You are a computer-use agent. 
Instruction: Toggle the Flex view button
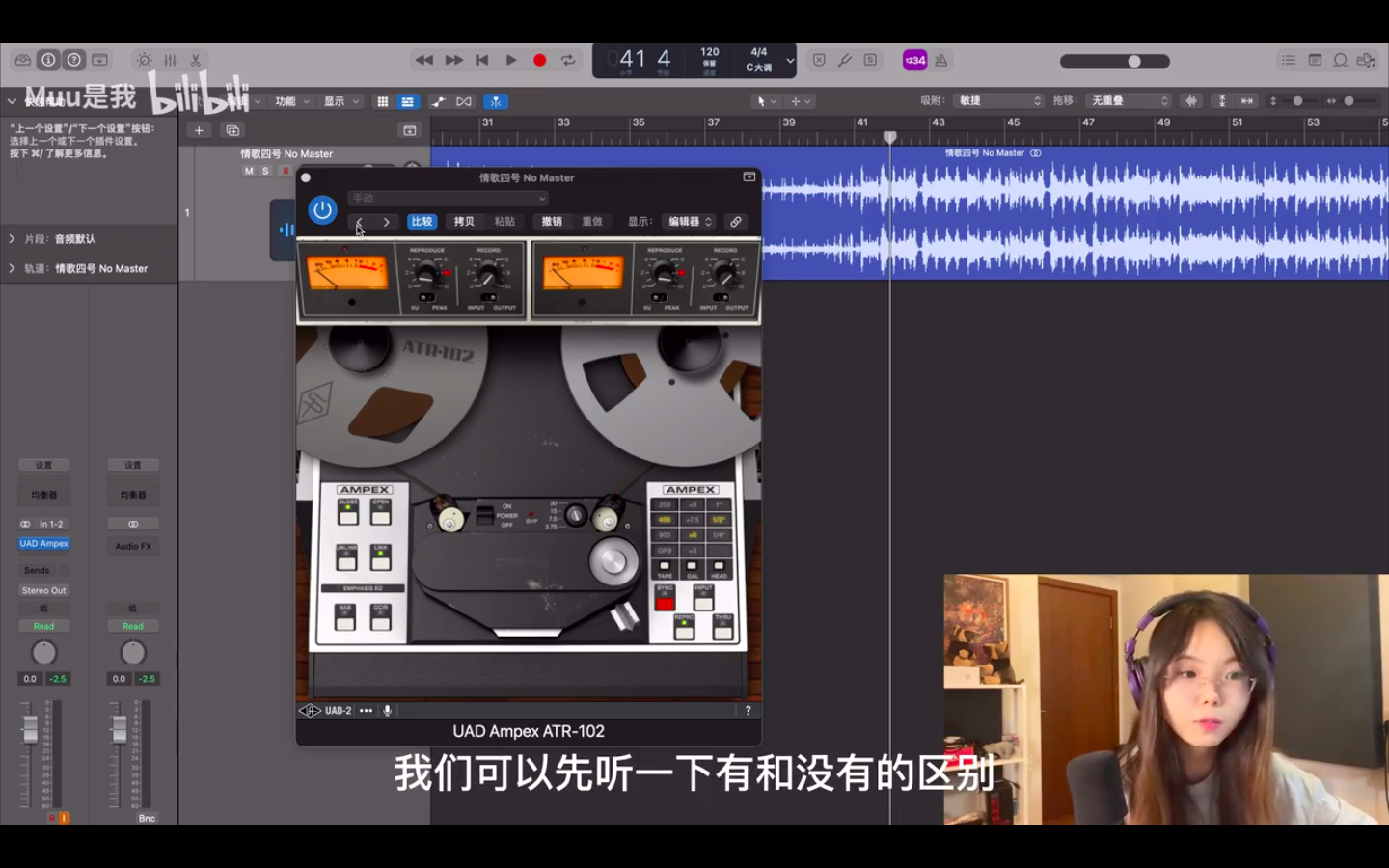tap(464, 101)
